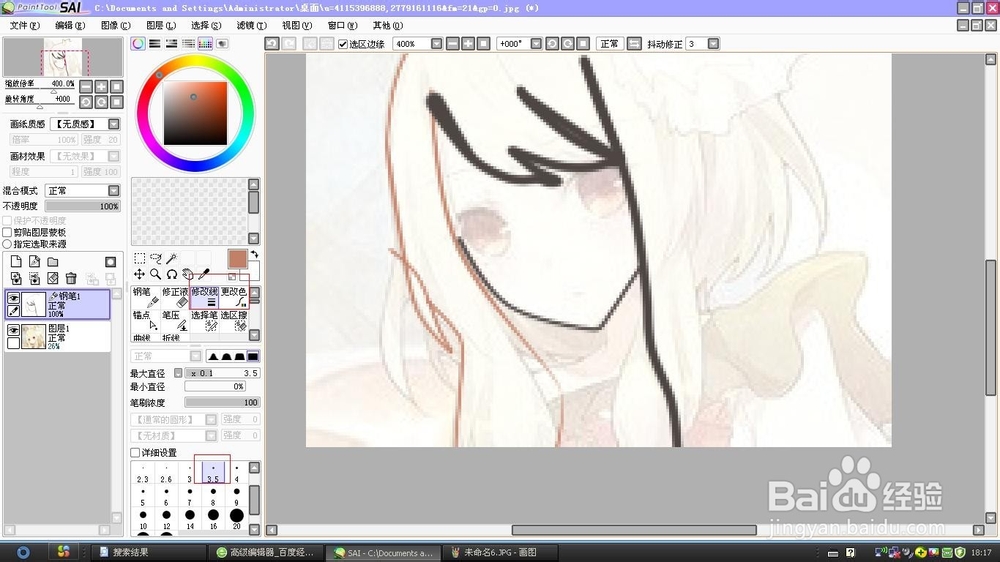Hide the 图层1 layer with eye icon
Screen dimensions: 1000x562
point(13,330)
